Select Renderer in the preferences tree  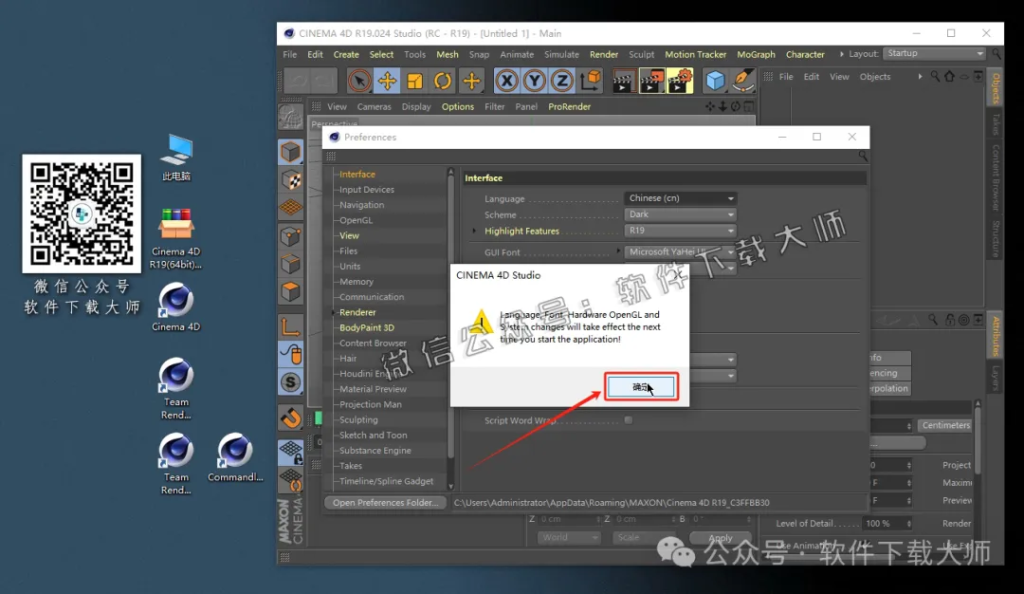pyautogui.click(x=356, y=312)
